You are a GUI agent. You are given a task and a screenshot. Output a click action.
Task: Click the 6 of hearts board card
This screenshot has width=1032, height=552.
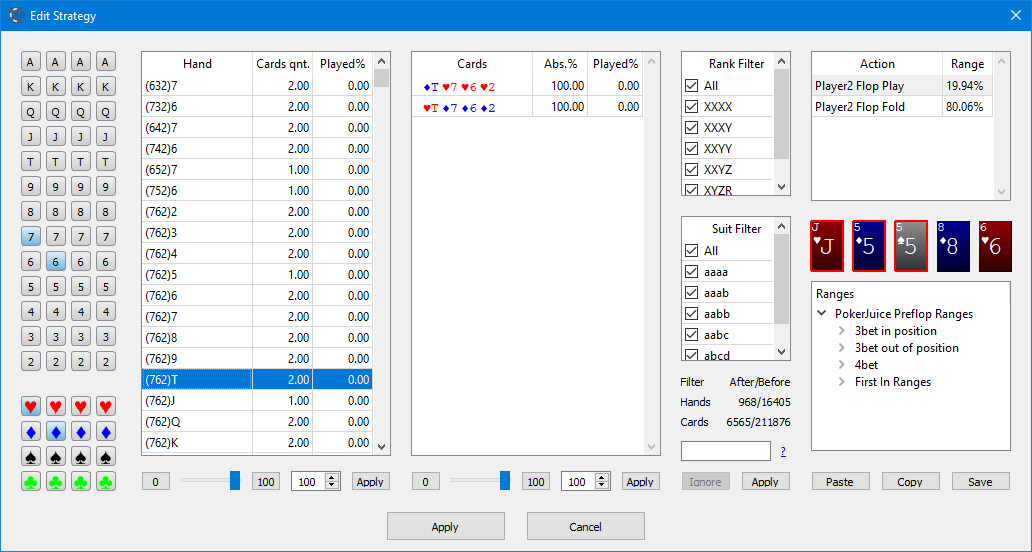[x=995, y=247]
